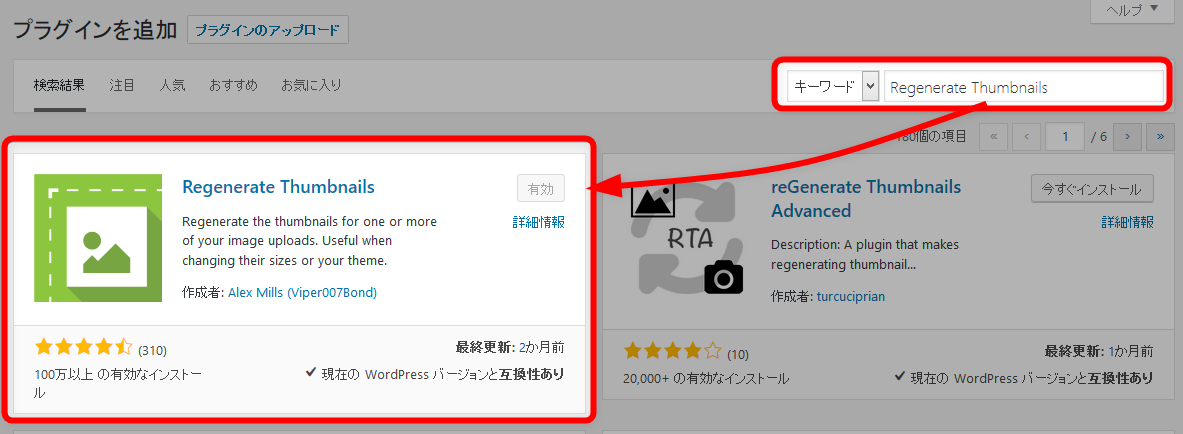1183x434 pixels.
Task: Open Regenerate Thumbnails plugin title link
Action: pyautogui.click(x=278, y=186)
